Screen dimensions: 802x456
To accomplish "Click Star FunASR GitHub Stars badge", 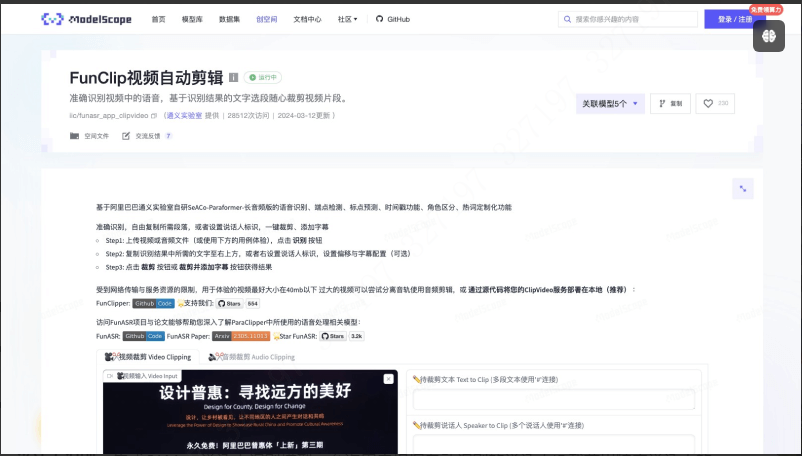I will coord(333,336).
